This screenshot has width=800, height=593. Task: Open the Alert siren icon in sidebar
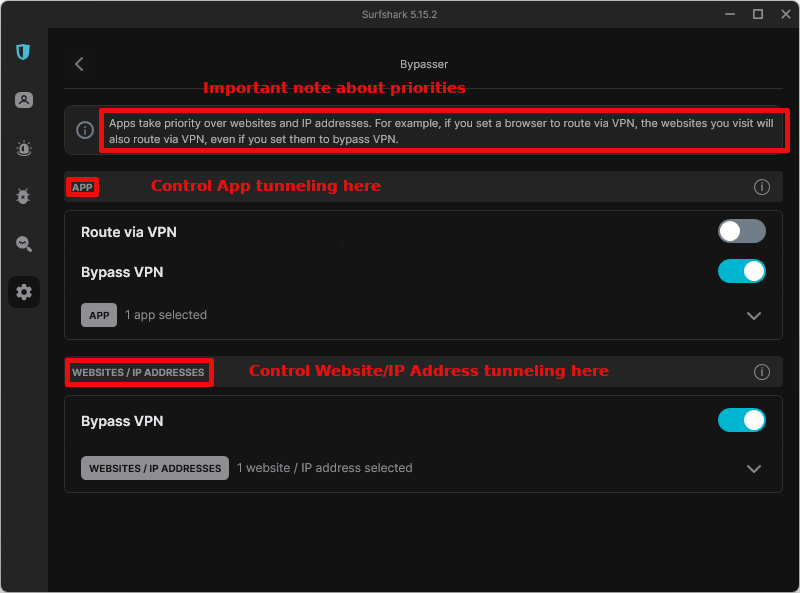coord(23,148)
